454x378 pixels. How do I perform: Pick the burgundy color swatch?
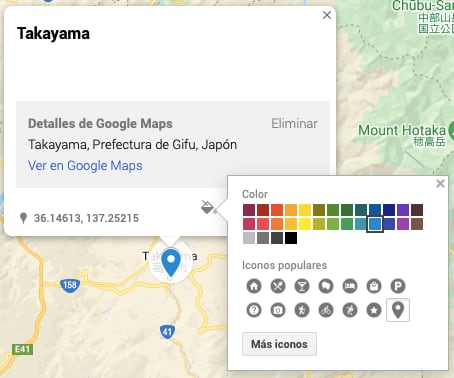(x=249, y=210)
